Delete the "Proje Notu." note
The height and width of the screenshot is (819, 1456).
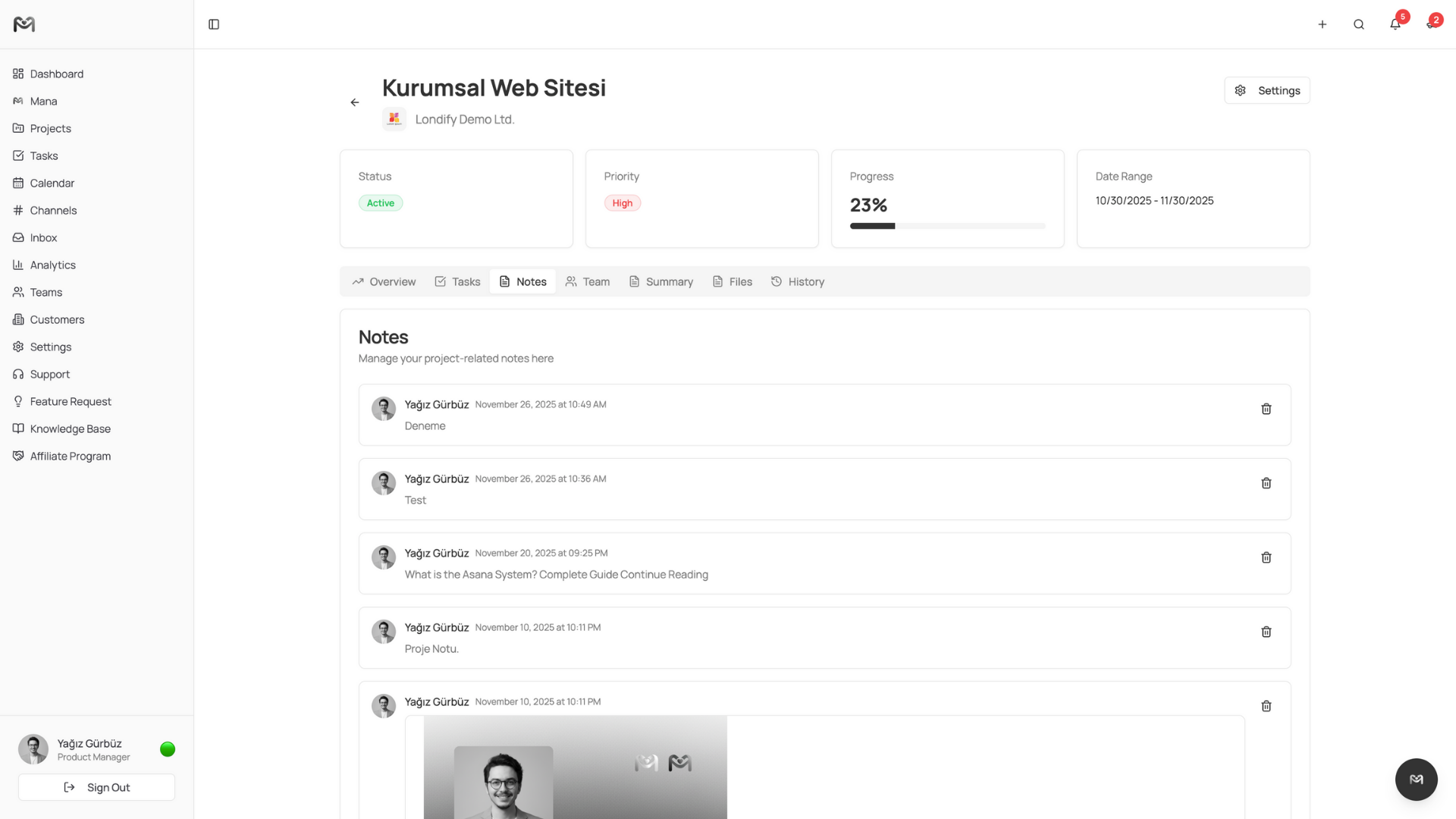click(x=1266, y=631)
